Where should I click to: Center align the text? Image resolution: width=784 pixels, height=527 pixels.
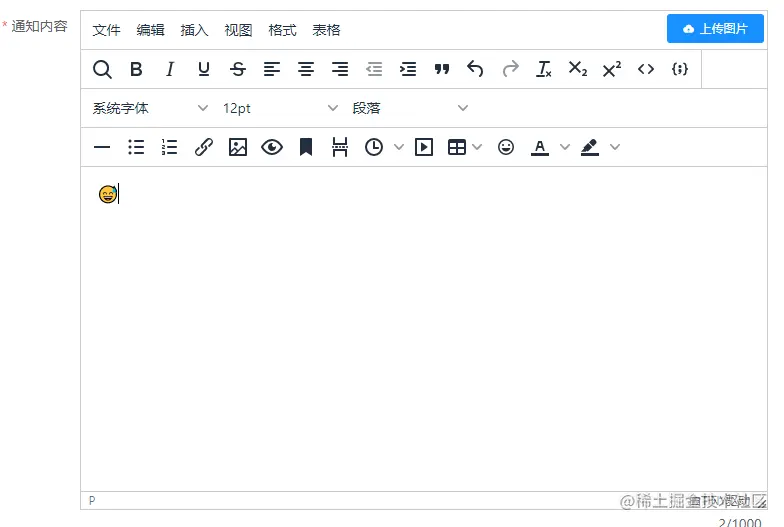click(x=306, y=69)
